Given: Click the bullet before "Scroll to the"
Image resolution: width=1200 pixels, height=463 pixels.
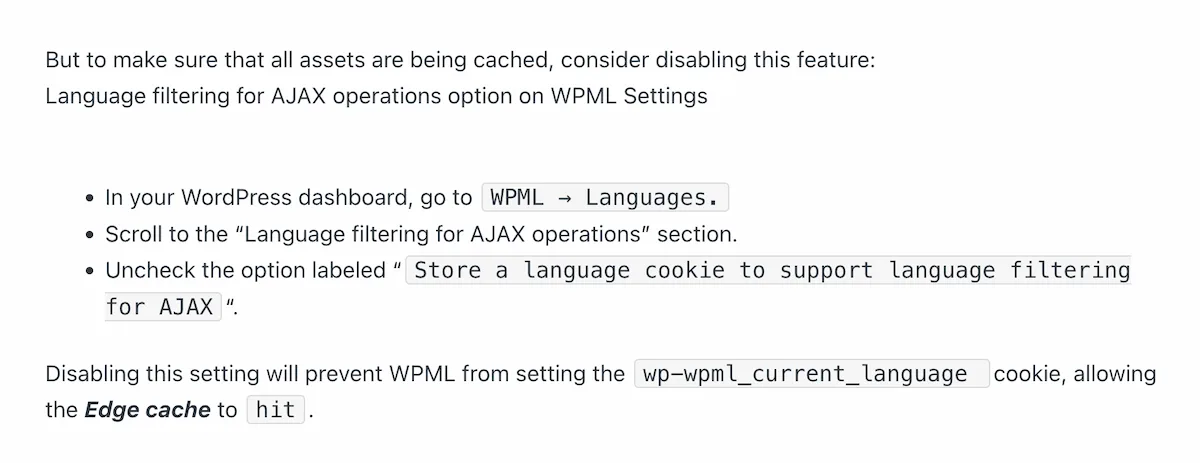Looking at the screenshot, I should pyautogui.click(x=91, y=235).
